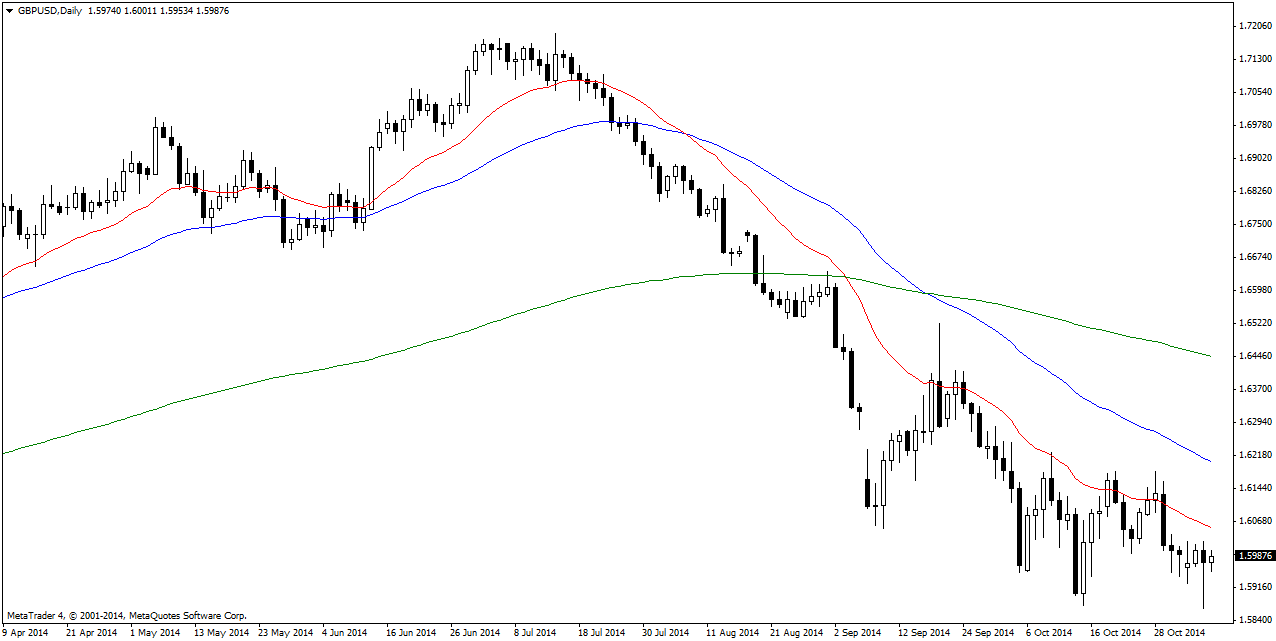
Task: Click the 24 Sep 2014 date label
Action: 988,632
